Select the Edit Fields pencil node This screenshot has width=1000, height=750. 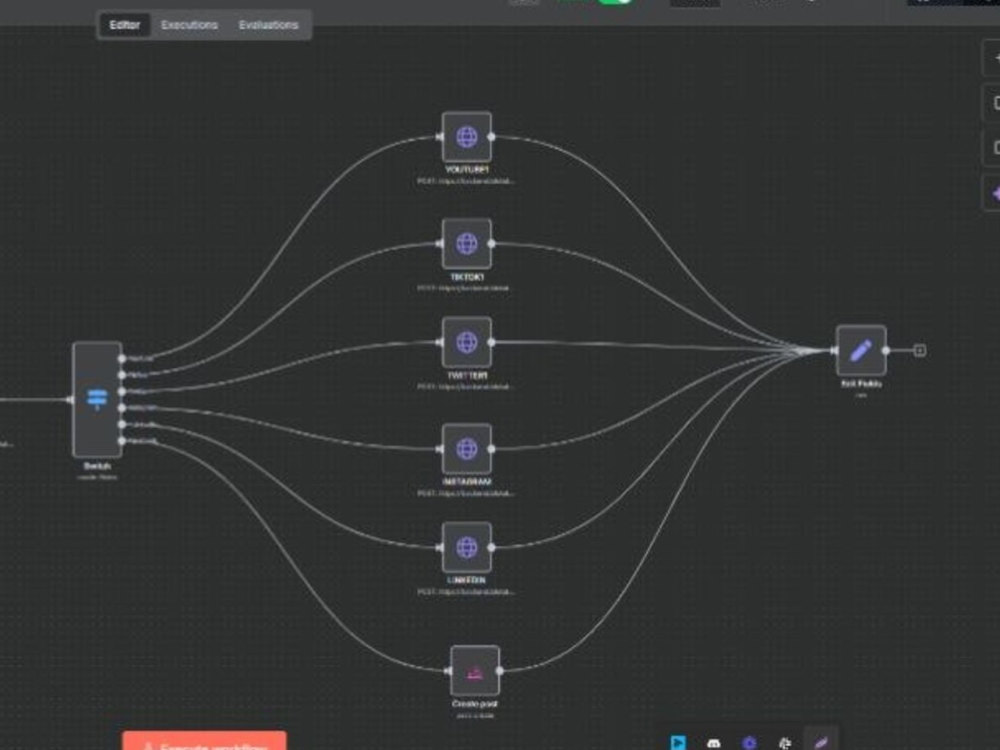coord(861,350)
